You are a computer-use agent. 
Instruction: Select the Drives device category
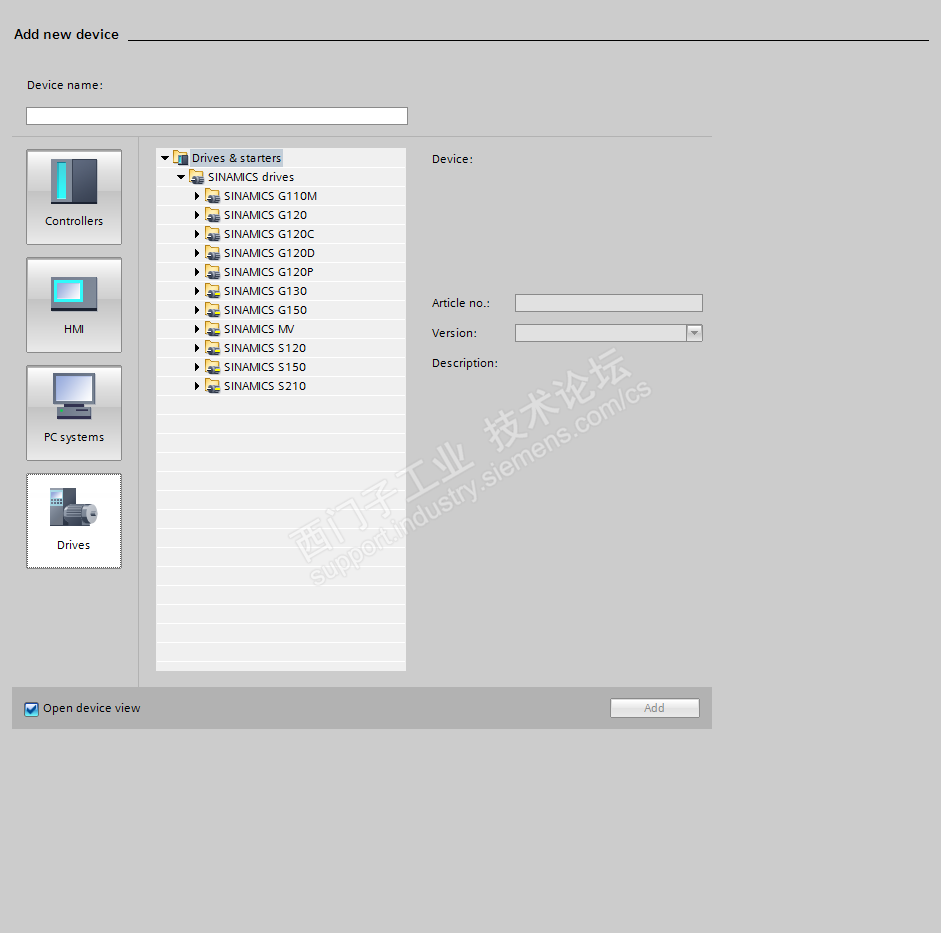74,521
